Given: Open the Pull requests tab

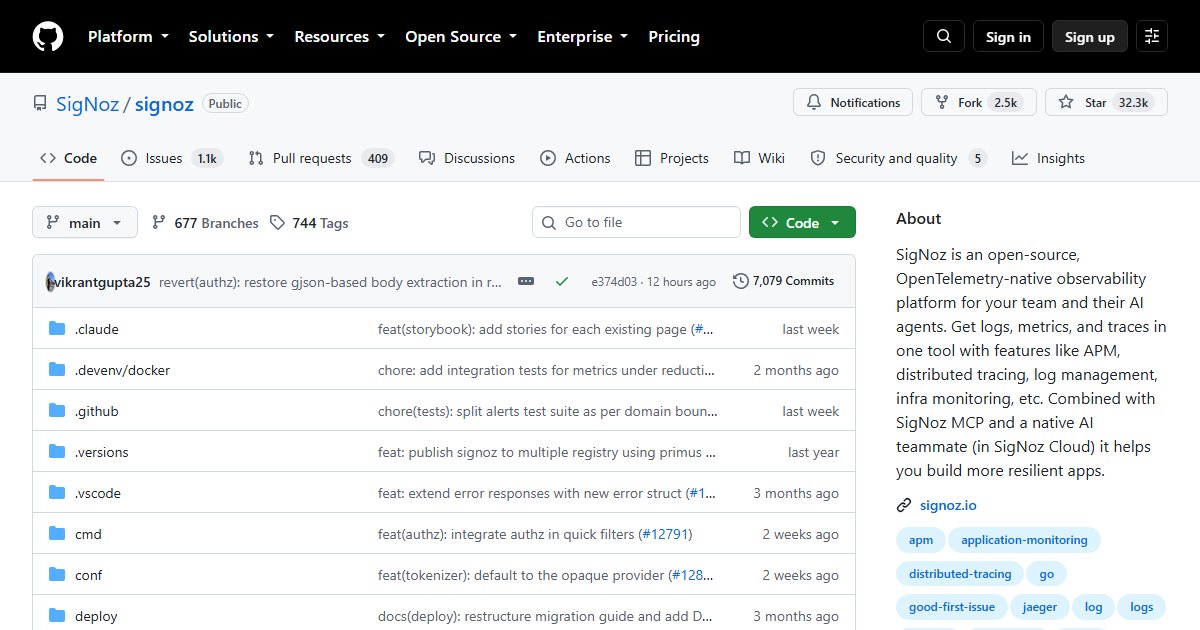Looking at the screenshot, I should 320,158.
